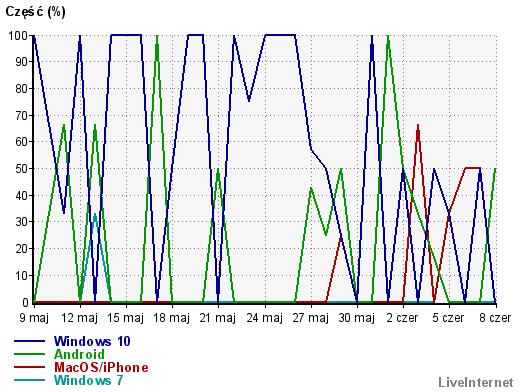The image size is (520, 392).
Task: Click the Windows 10 legend label
Action: tap(92, 341)
